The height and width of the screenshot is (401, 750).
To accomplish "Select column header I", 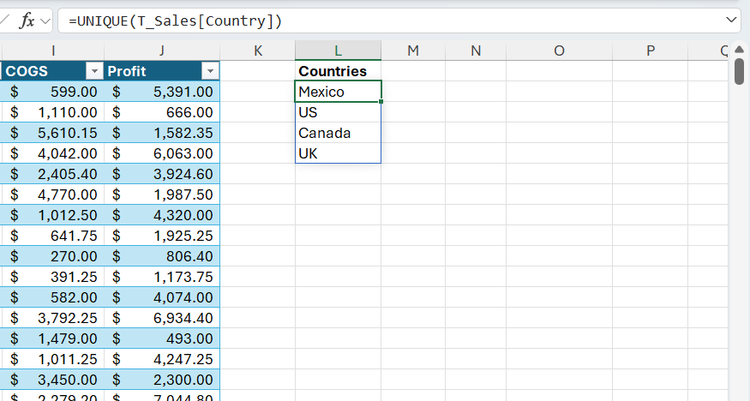I will [x=53, y=50].
